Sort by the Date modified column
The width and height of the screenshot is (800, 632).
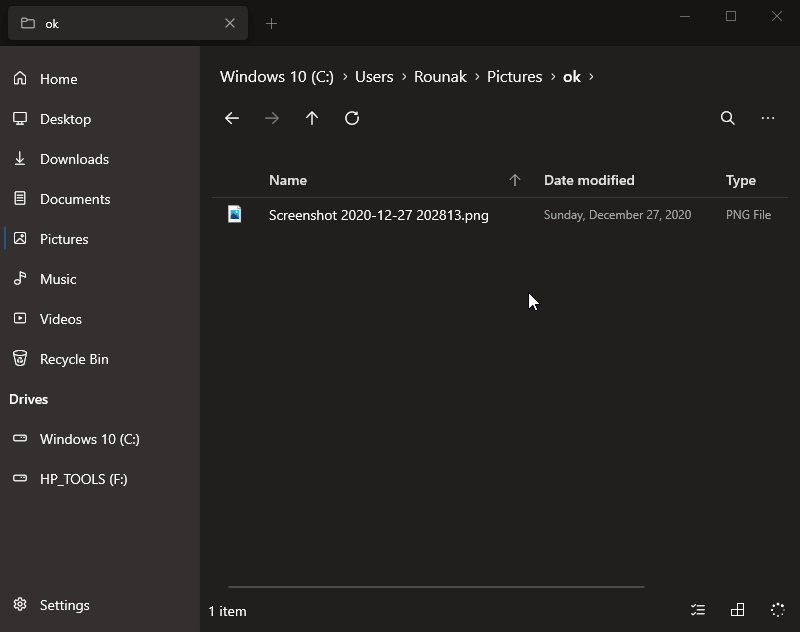click(x=589, y=180)
